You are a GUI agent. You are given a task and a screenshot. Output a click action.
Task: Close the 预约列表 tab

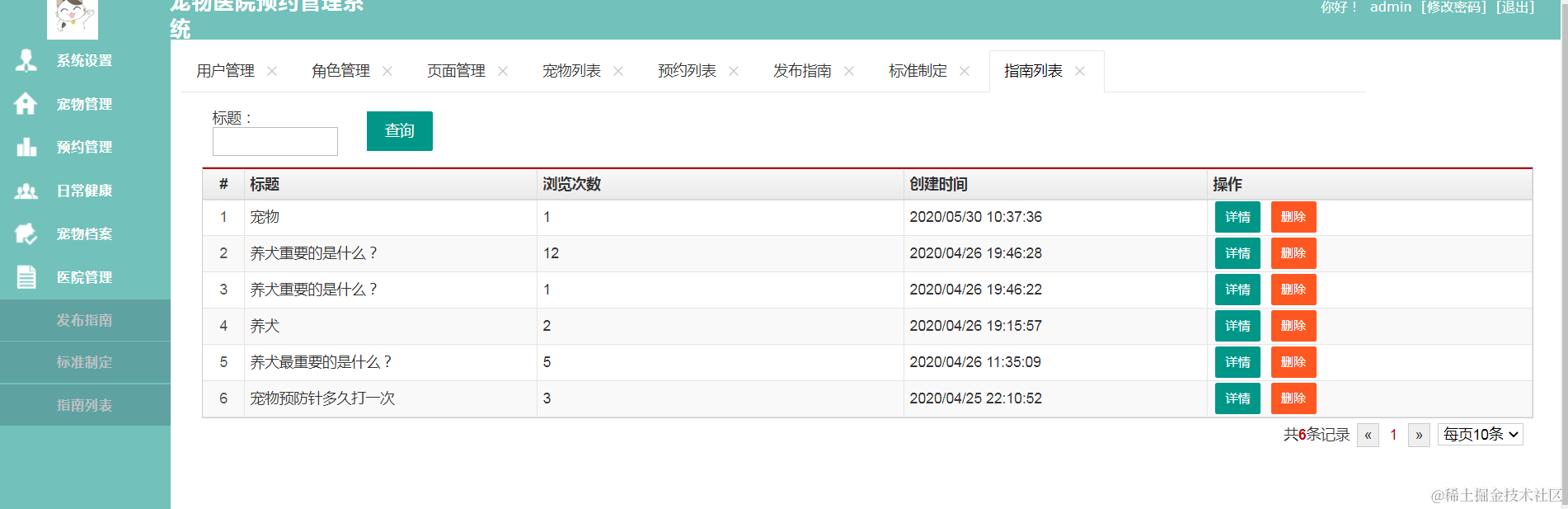click(x=734, y=71)
